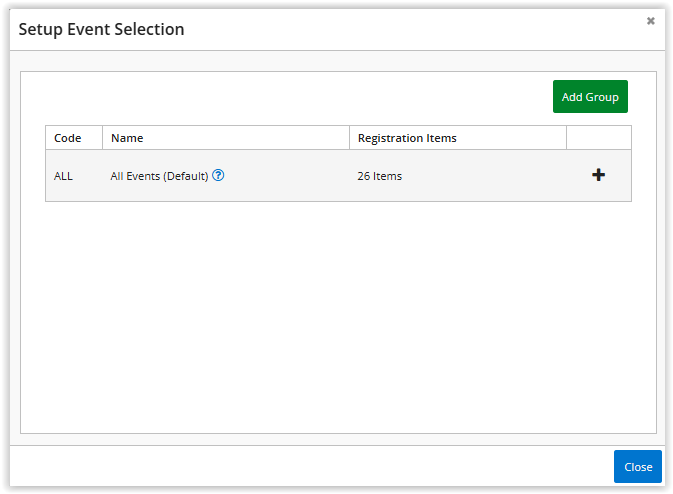
Task: Click the plus icon in the All Events row
Action: point(598,175)
